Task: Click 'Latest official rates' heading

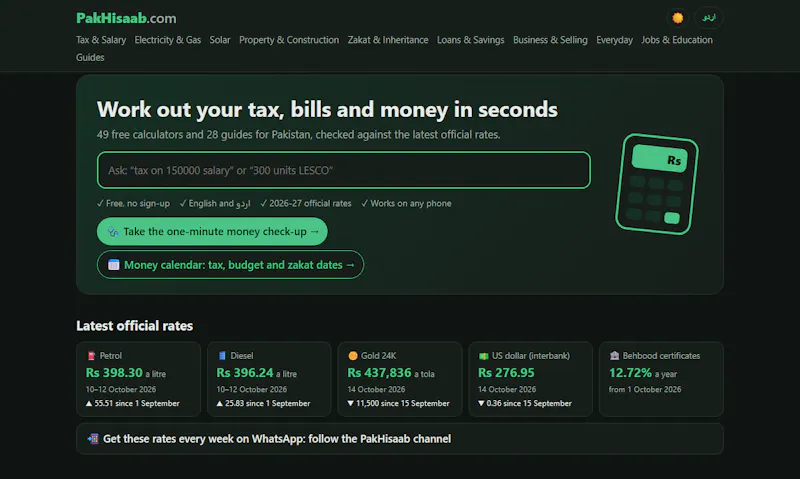Action: point(135,326)
